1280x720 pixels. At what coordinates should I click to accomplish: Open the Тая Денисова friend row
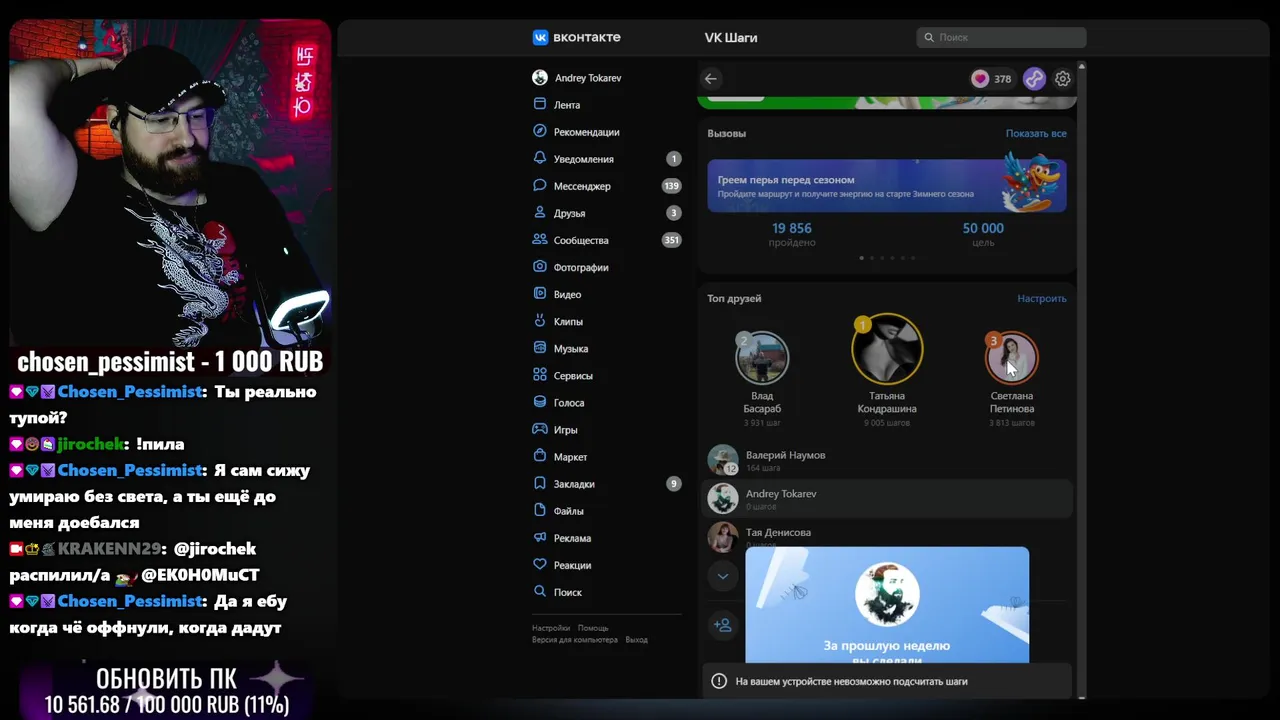[887, 537]
